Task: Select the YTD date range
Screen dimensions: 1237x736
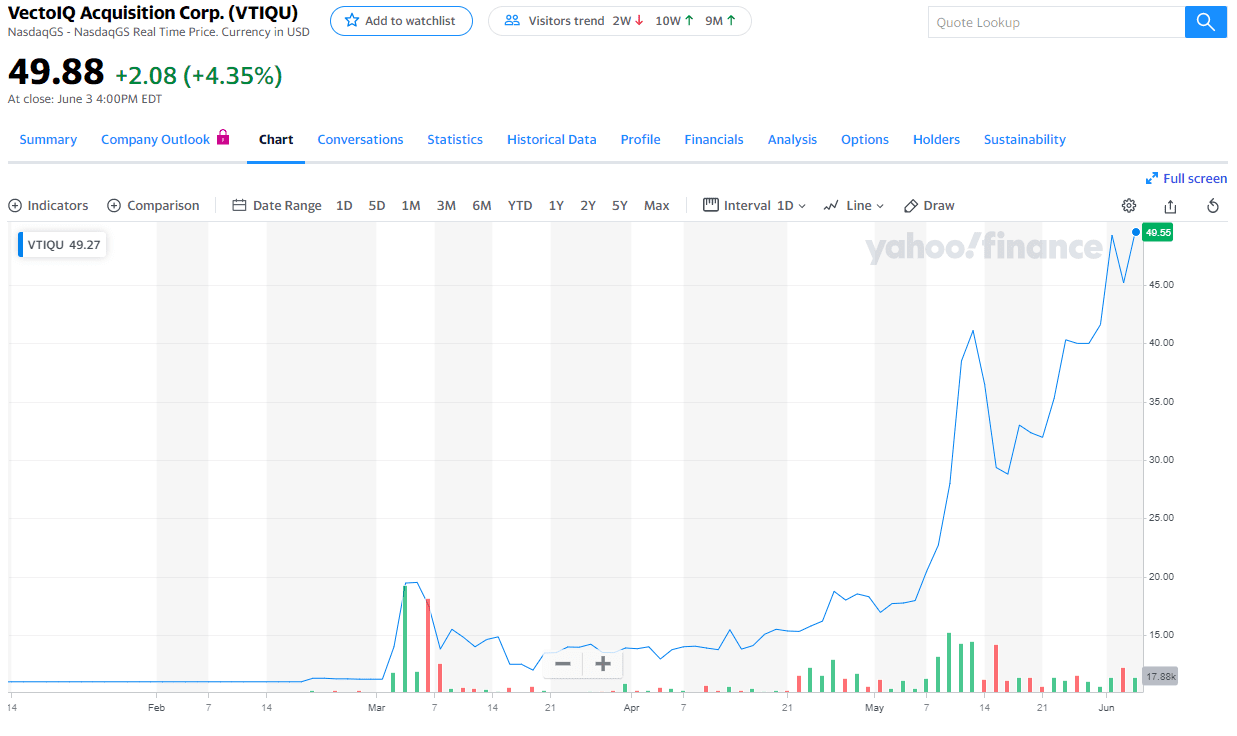Action: (520, 206)
